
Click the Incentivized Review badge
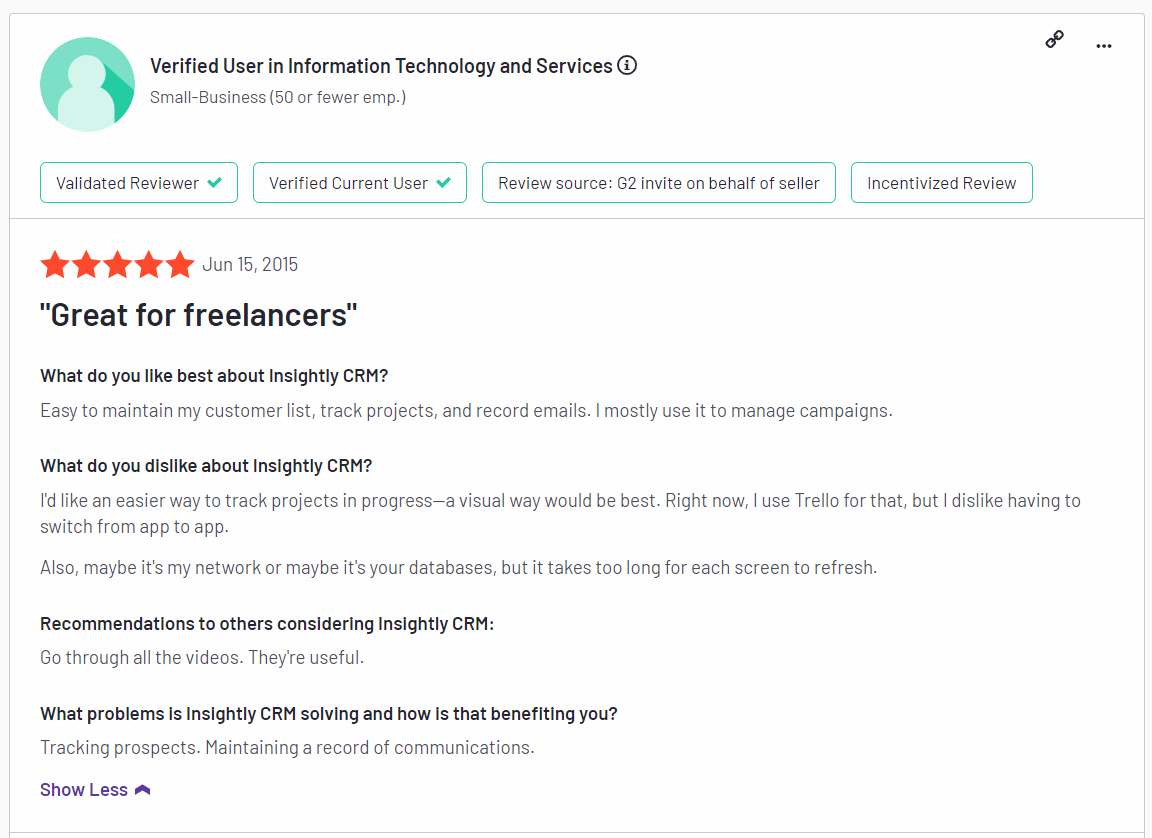coord(942,182)
